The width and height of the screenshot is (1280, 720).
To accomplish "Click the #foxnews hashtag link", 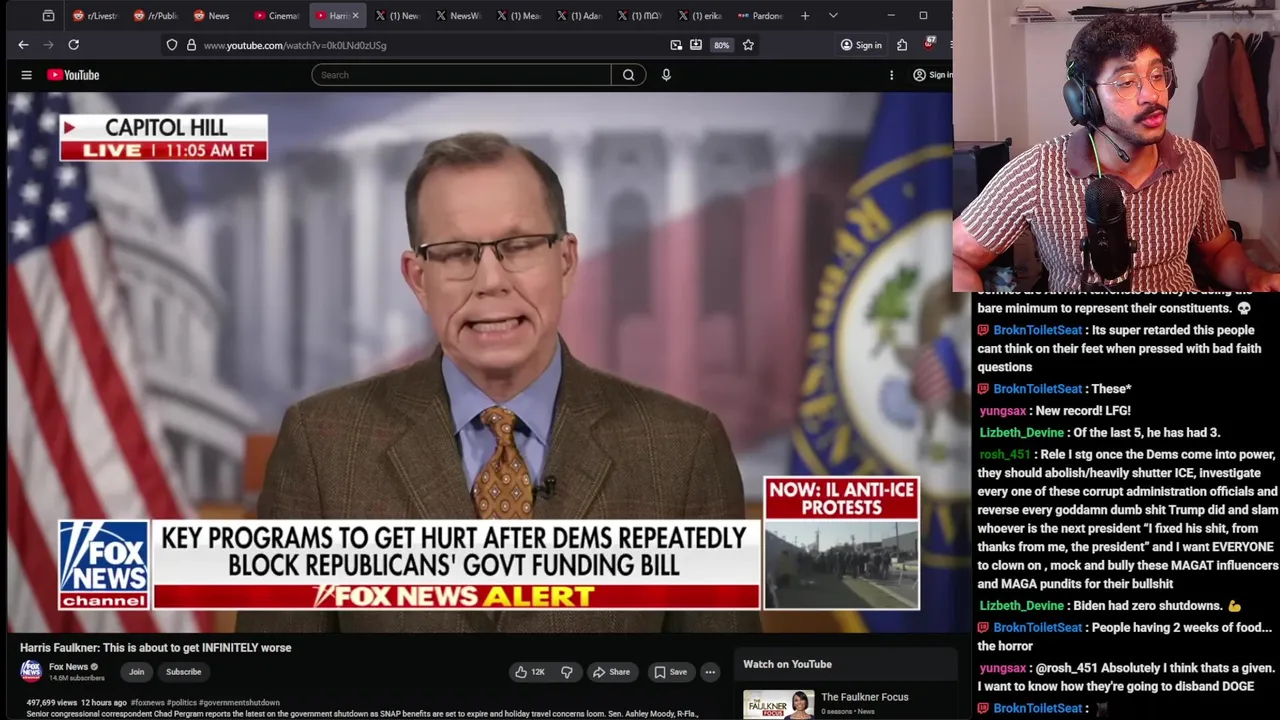I will (147, 703).
